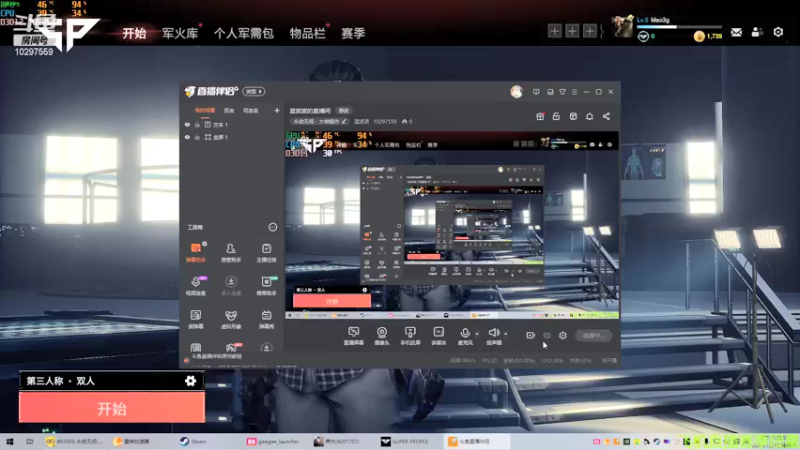This screenshot has width=800, height=450.
Task: Open the hamburger menu in streaming app title bar
Action: [574, 92]
